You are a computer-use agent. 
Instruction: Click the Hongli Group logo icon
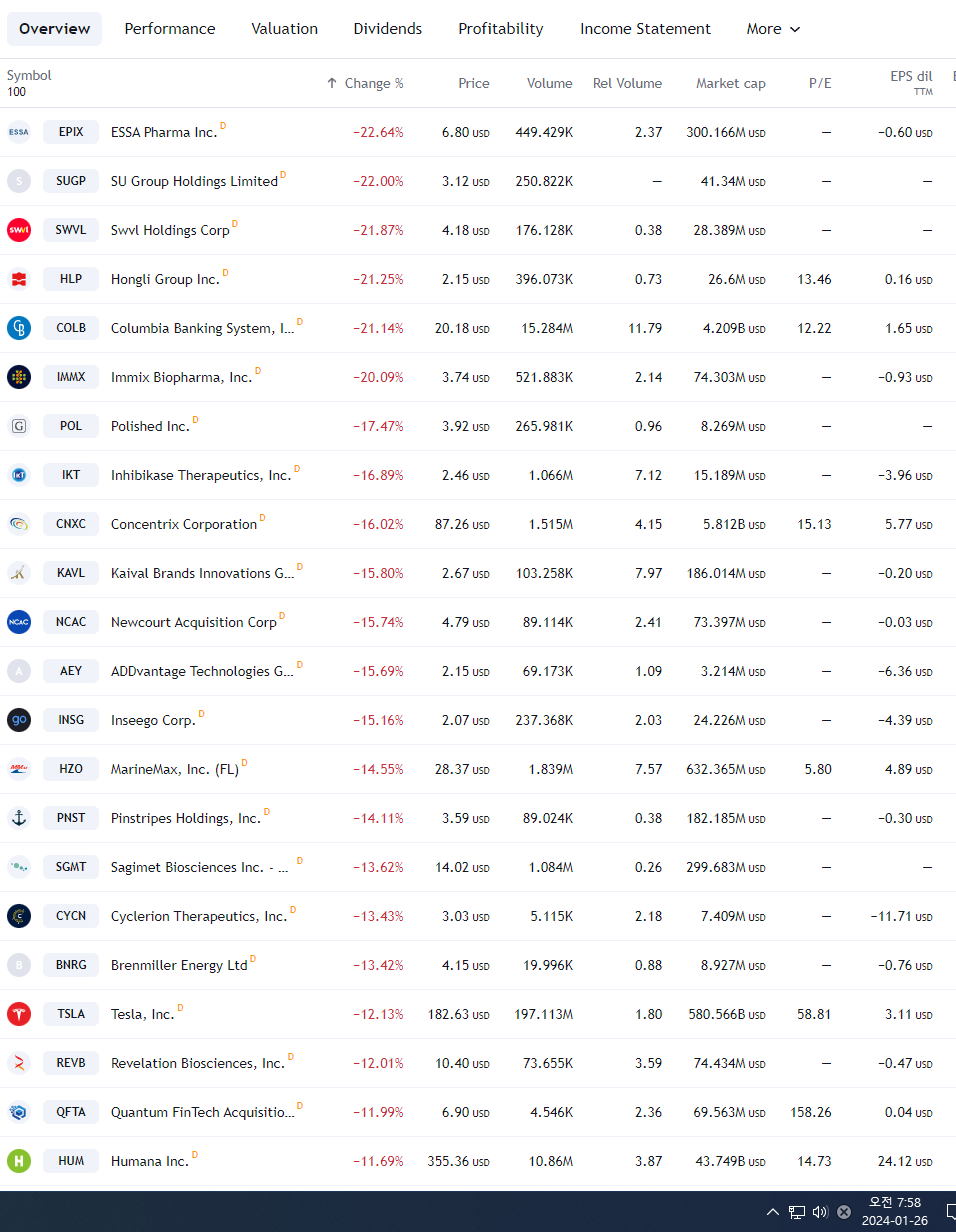[19, 279]
